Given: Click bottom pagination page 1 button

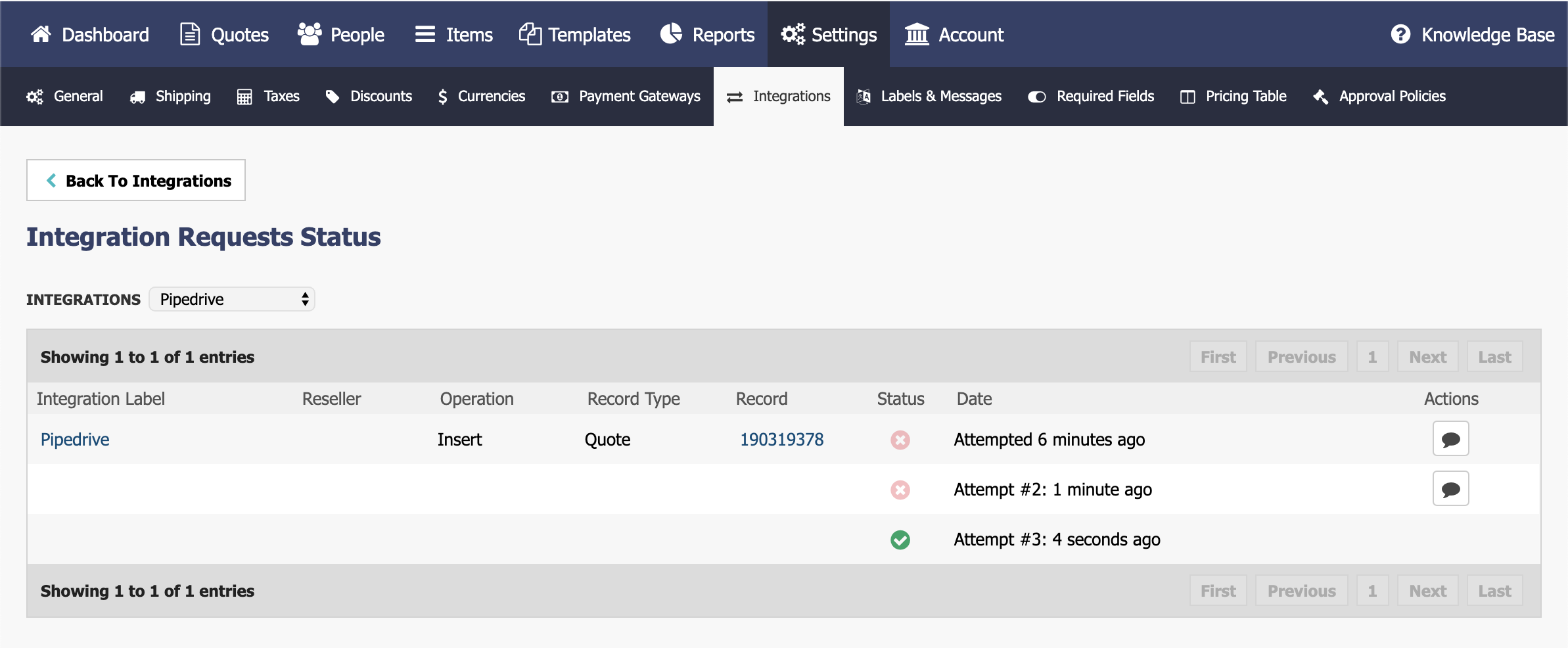Looking at the screenshot, I should (1373, 591).
